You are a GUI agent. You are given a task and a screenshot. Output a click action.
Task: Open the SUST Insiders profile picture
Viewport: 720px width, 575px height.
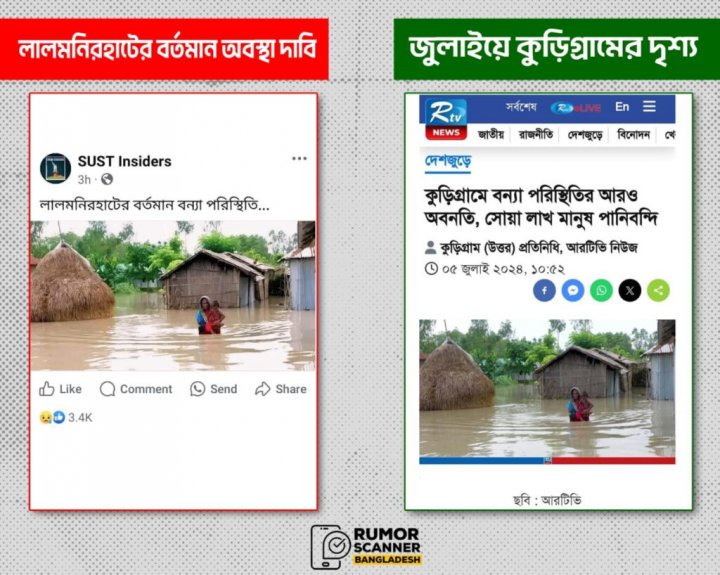point(56,168)
